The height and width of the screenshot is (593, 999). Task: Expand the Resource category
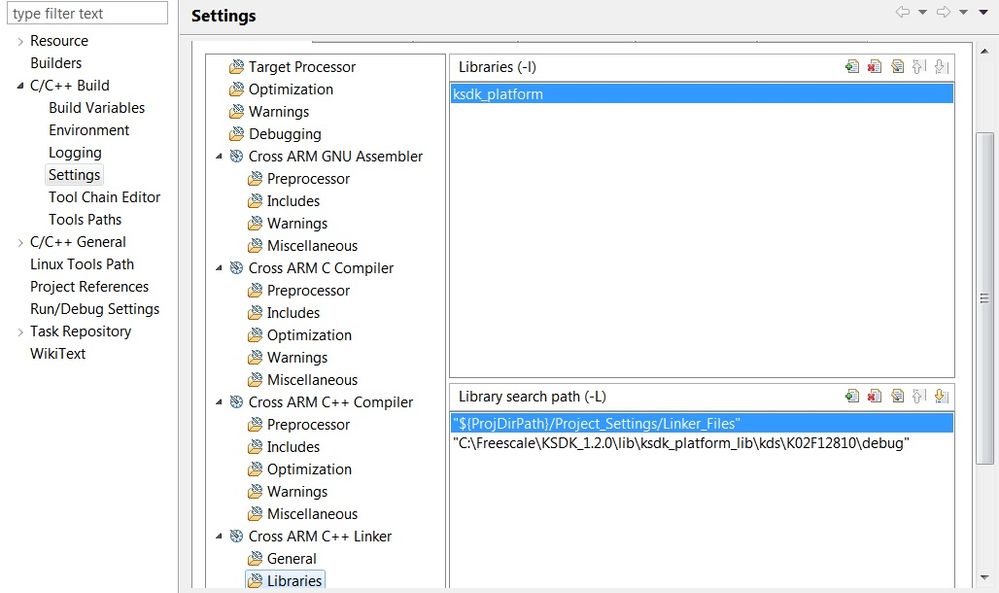point(20,41)
